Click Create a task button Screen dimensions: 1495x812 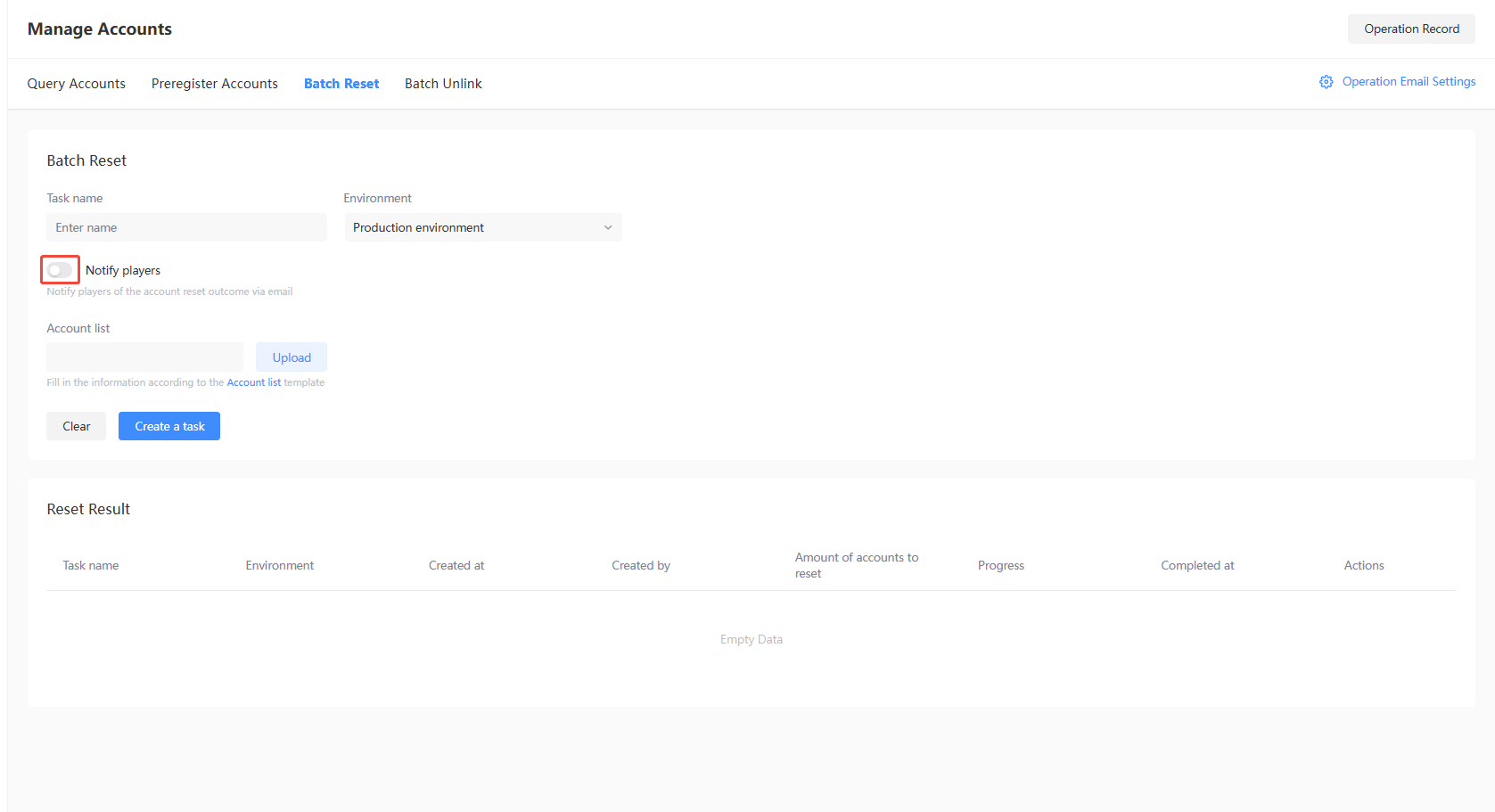tap(169, 426)
